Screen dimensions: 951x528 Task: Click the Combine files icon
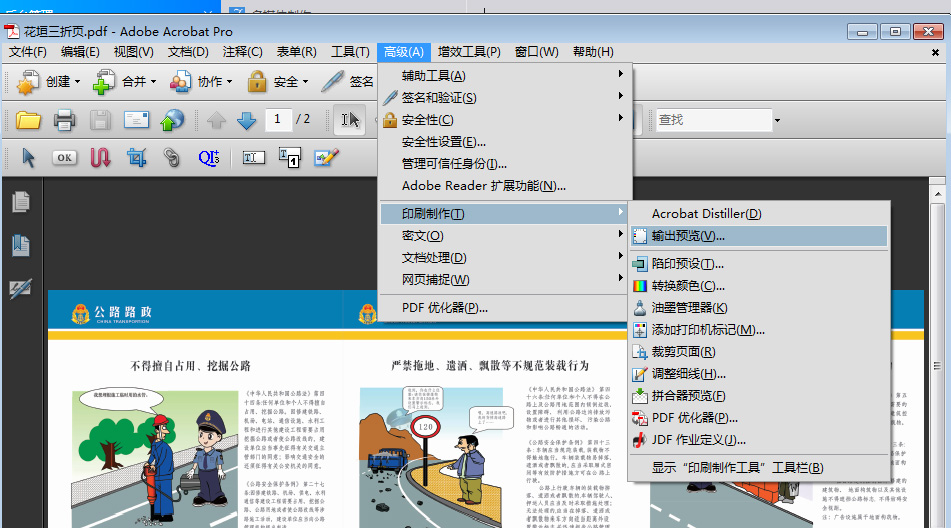point(104,82)
